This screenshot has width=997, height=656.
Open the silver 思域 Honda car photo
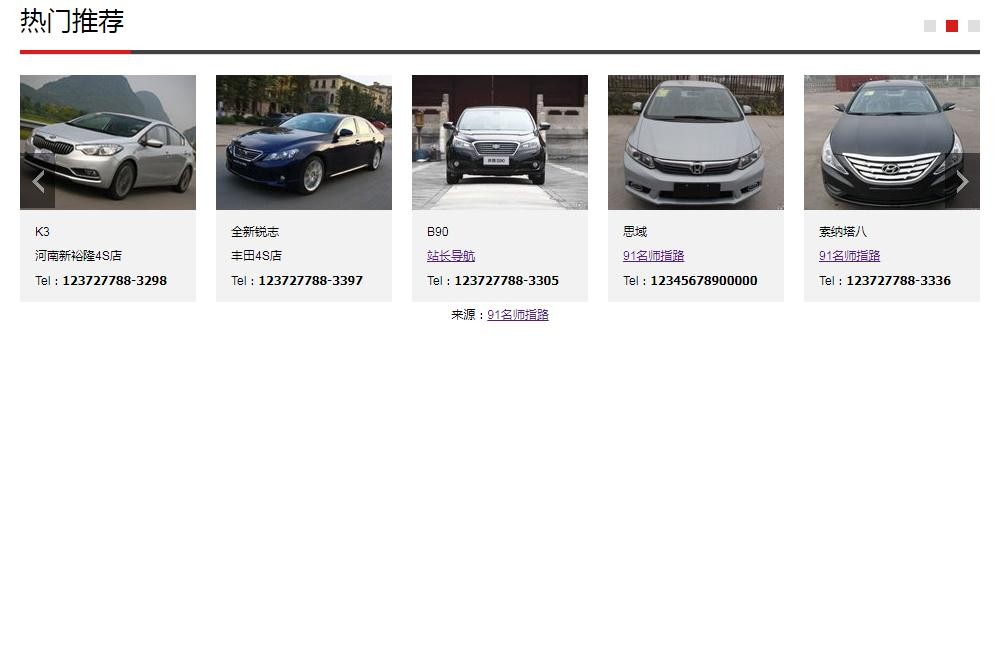click(696, 142)
